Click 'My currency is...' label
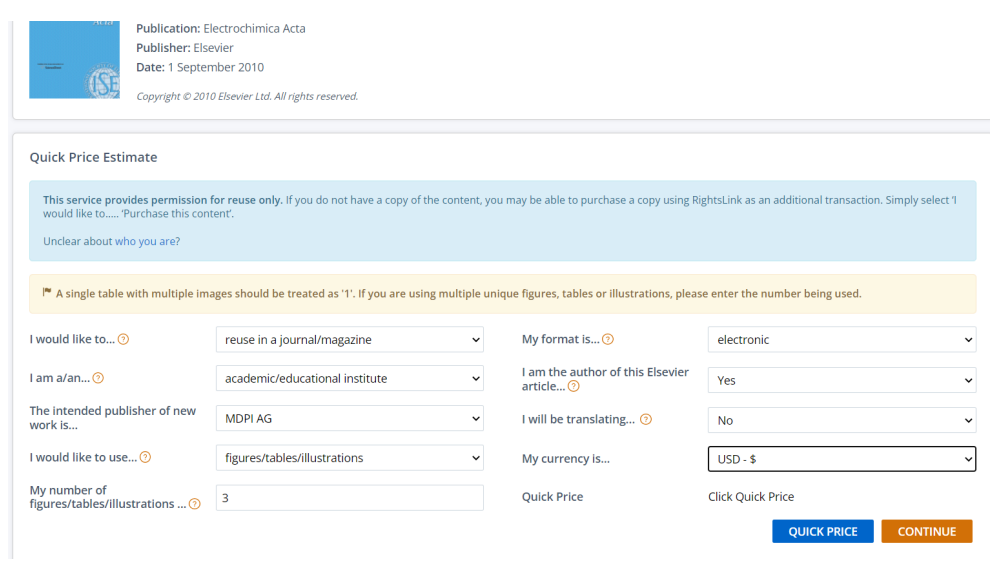Image resolution: width=996 pixels, height=583 pixels. coord(566,459)
